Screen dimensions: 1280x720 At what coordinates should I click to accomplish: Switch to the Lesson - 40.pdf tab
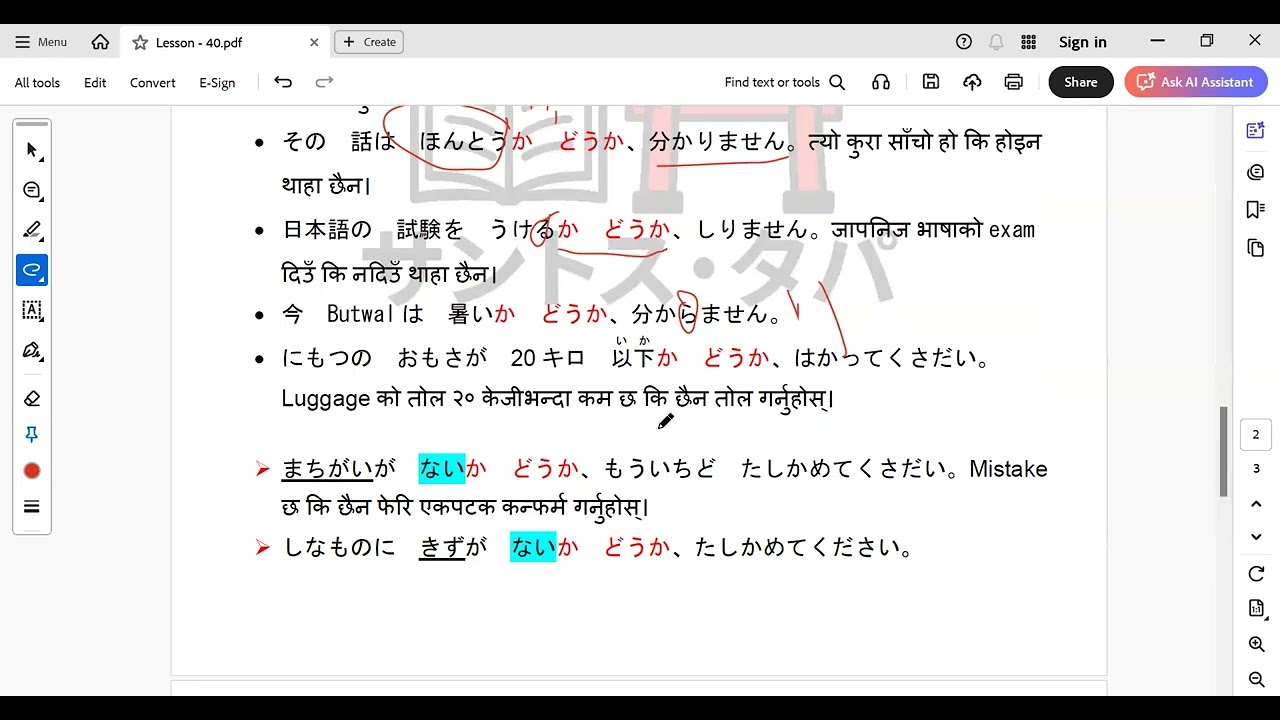point(225,42)
